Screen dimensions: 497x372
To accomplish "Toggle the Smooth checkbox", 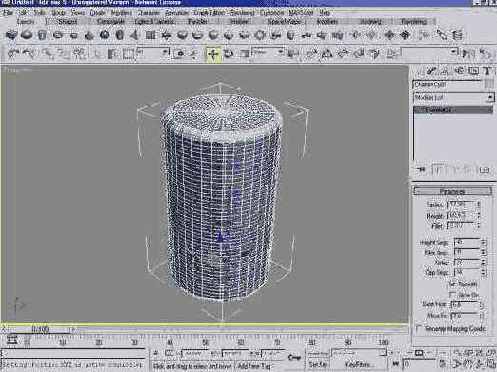I will 451,284.
